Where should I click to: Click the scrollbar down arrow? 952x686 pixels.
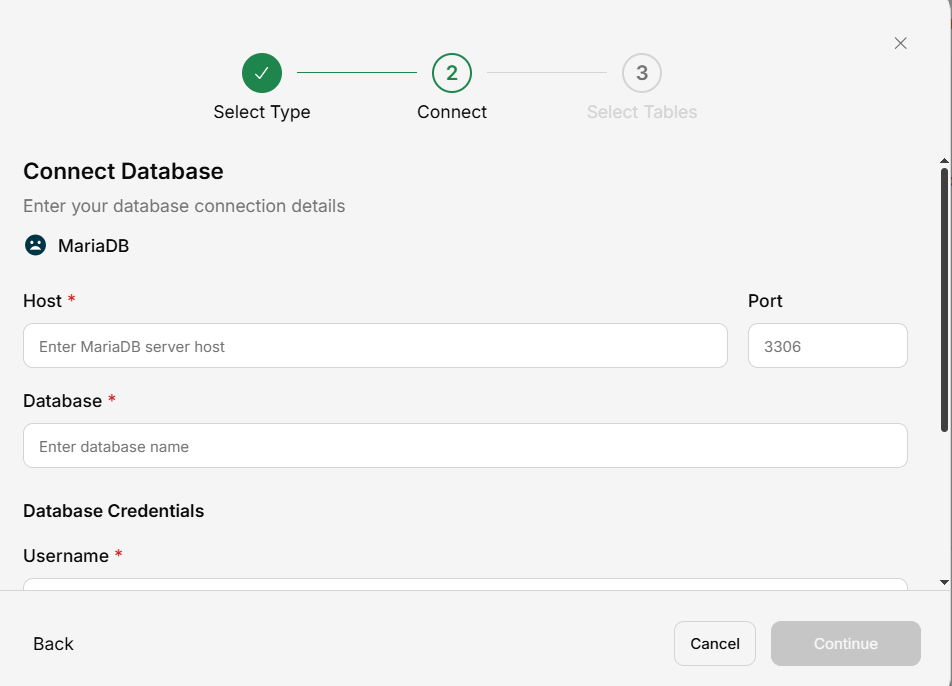point(944,581)
